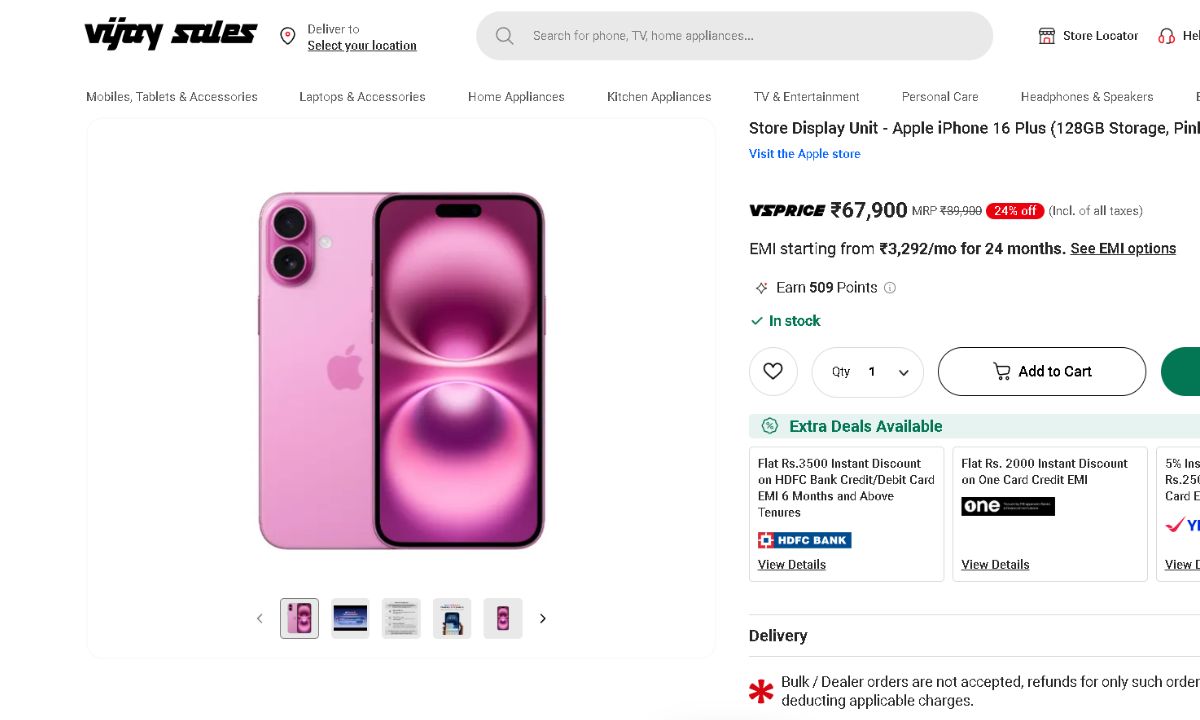Click the location pin icon
This screenshot has height=720, width=1200.
[x=288, y=36]
